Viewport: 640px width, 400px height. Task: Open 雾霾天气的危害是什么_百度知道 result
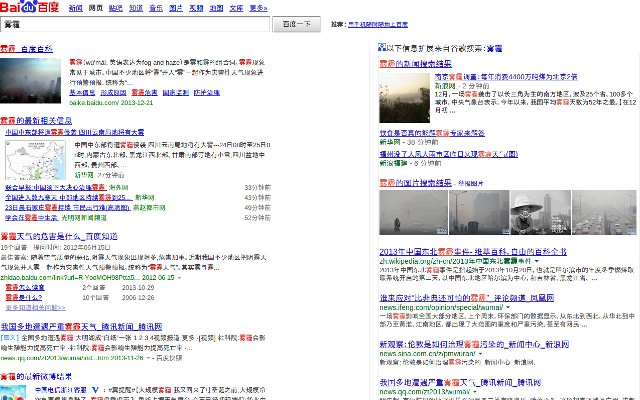(x=59, y=236)
